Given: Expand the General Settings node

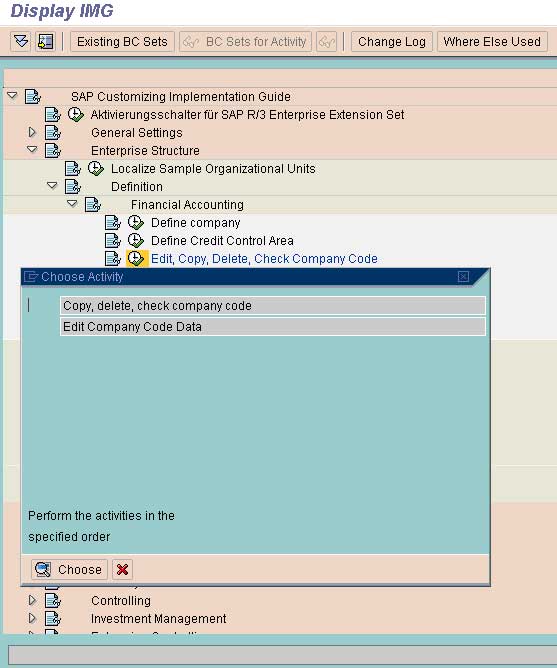Looking at the screenshot, I should point(32,132).
